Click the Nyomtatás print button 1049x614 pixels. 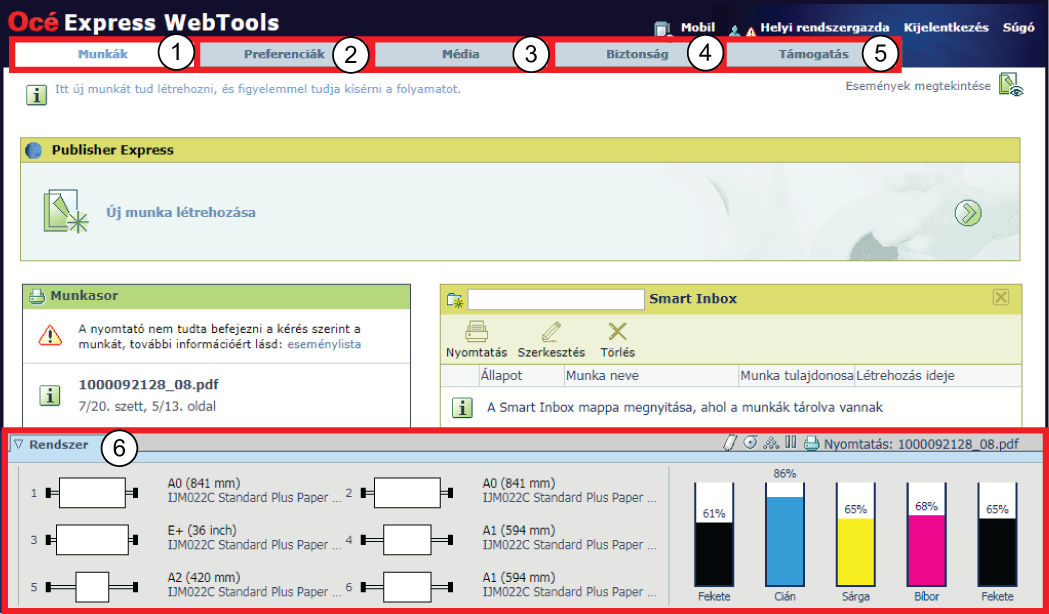click(x=476, y=340)
